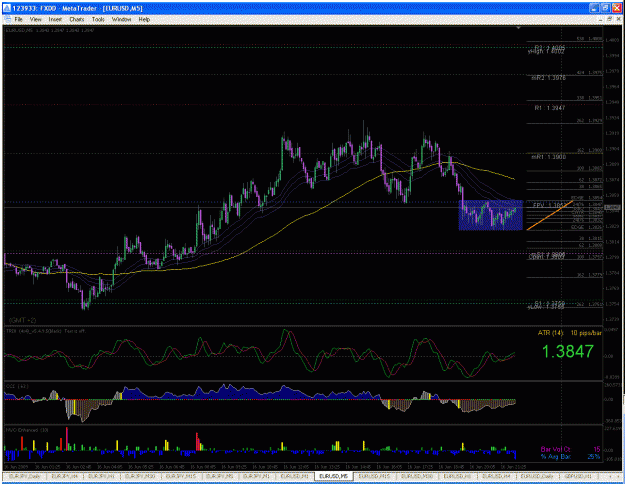The image size is (625, 484).
Task: Switch to the EURJPY,M5 chart tab
Action: click(220, 476)
